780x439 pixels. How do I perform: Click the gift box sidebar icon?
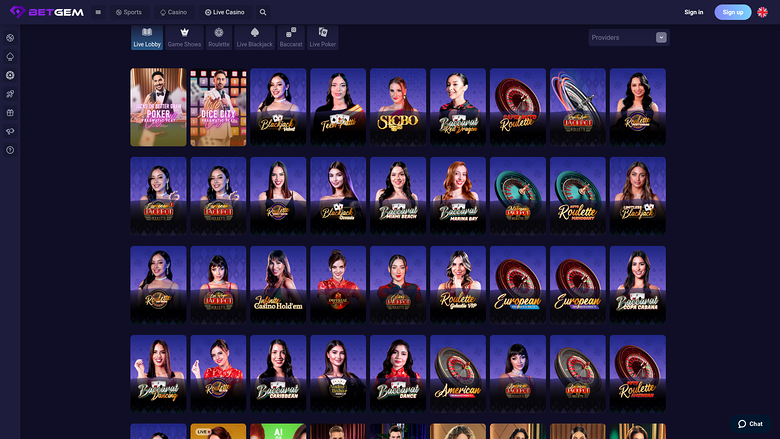click(10, 113)
